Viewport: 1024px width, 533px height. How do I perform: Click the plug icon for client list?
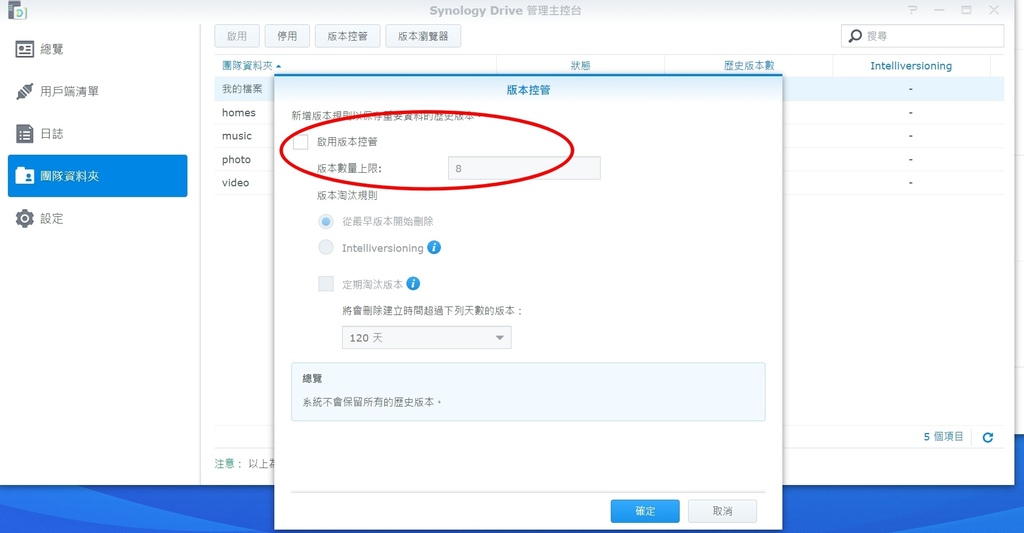coord(25,91)
